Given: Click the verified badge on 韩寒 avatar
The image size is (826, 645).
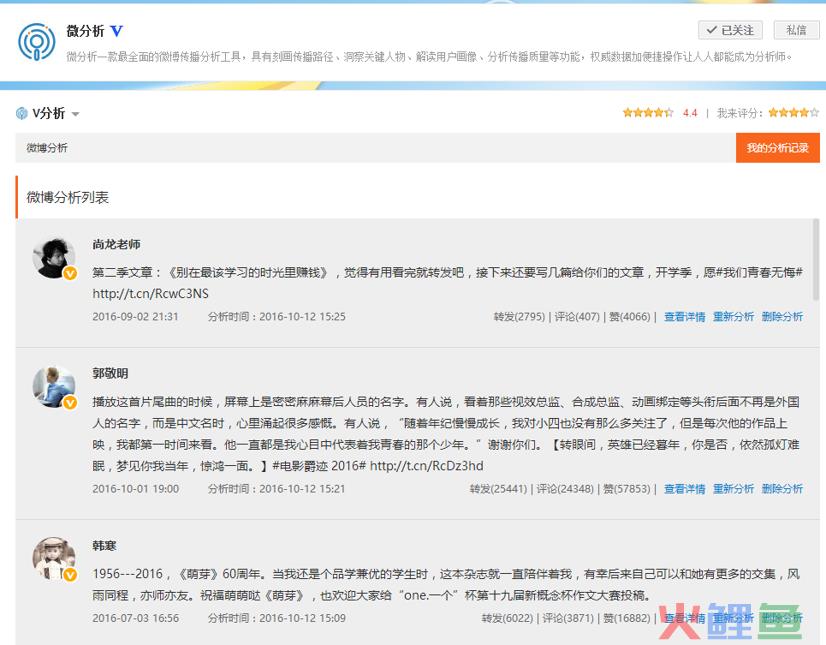Looking at the screenshot, I should click(x=70, y=574).
